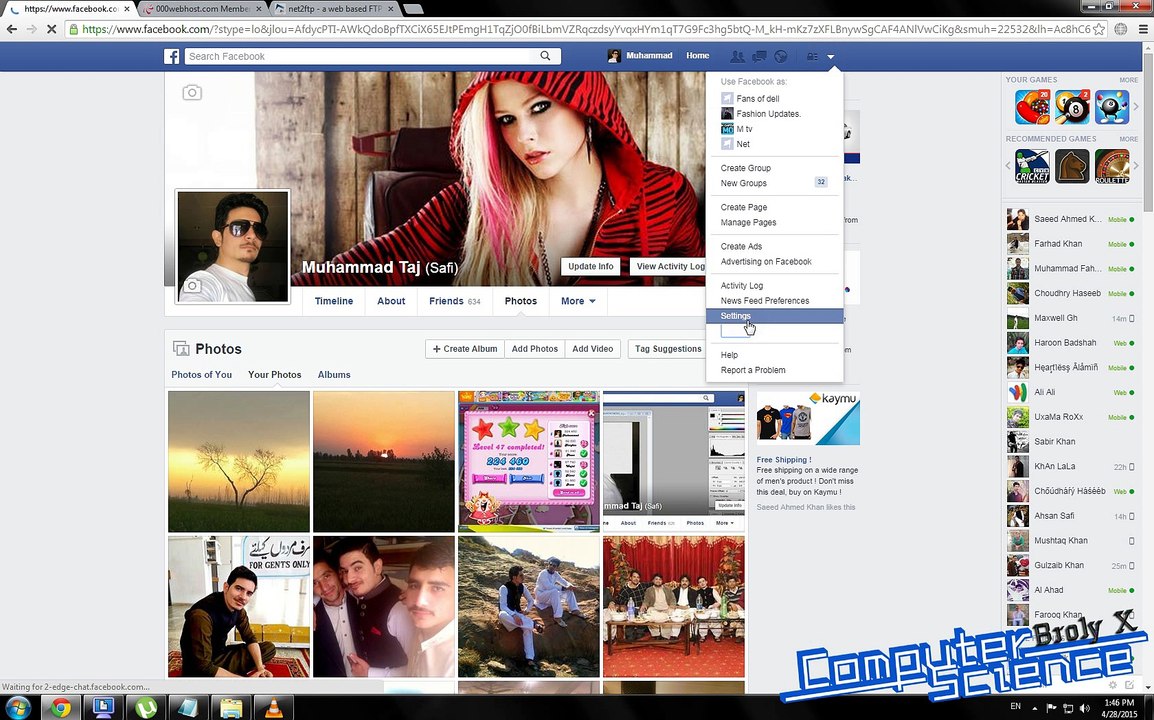Click the Update Info button
The image size is (1154, 720).
click(x=590, y=267)
